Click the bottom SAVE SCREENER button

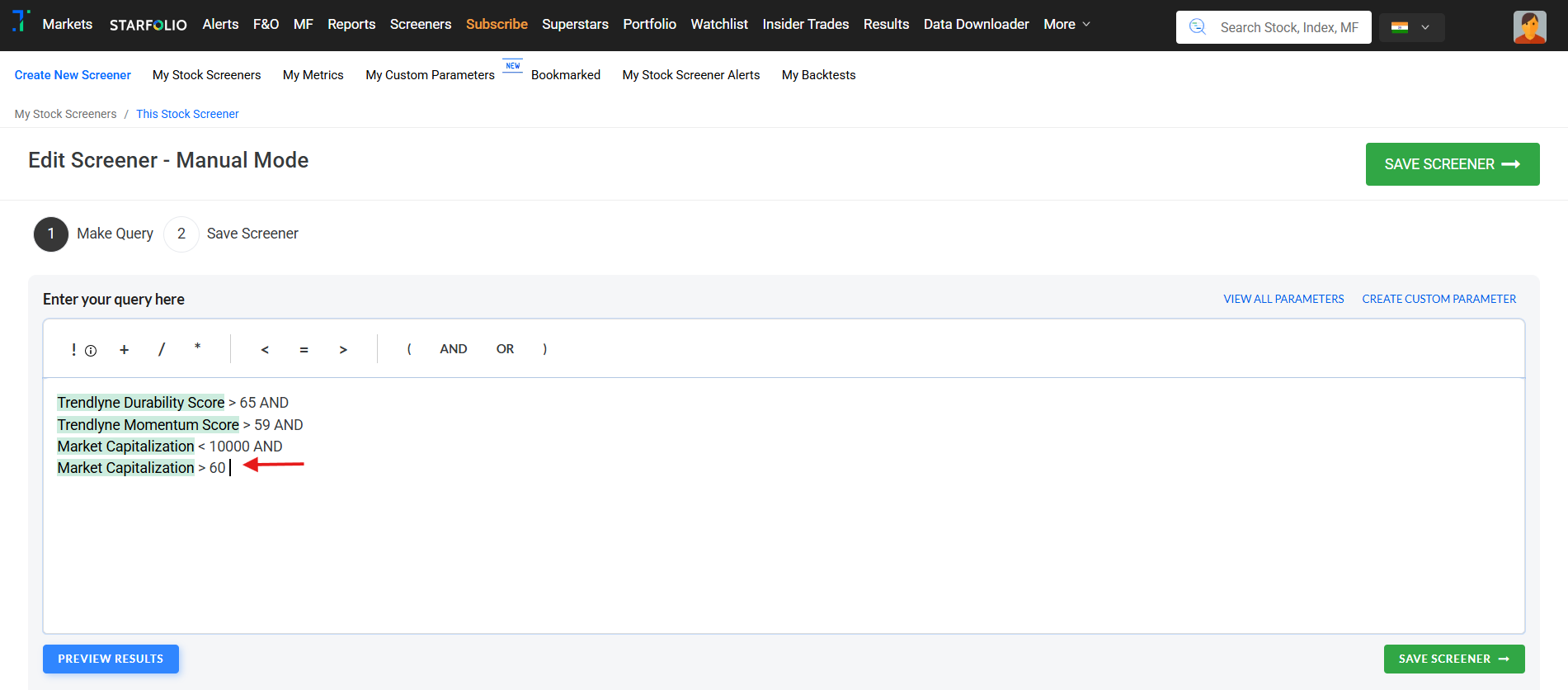(1454, 659)
